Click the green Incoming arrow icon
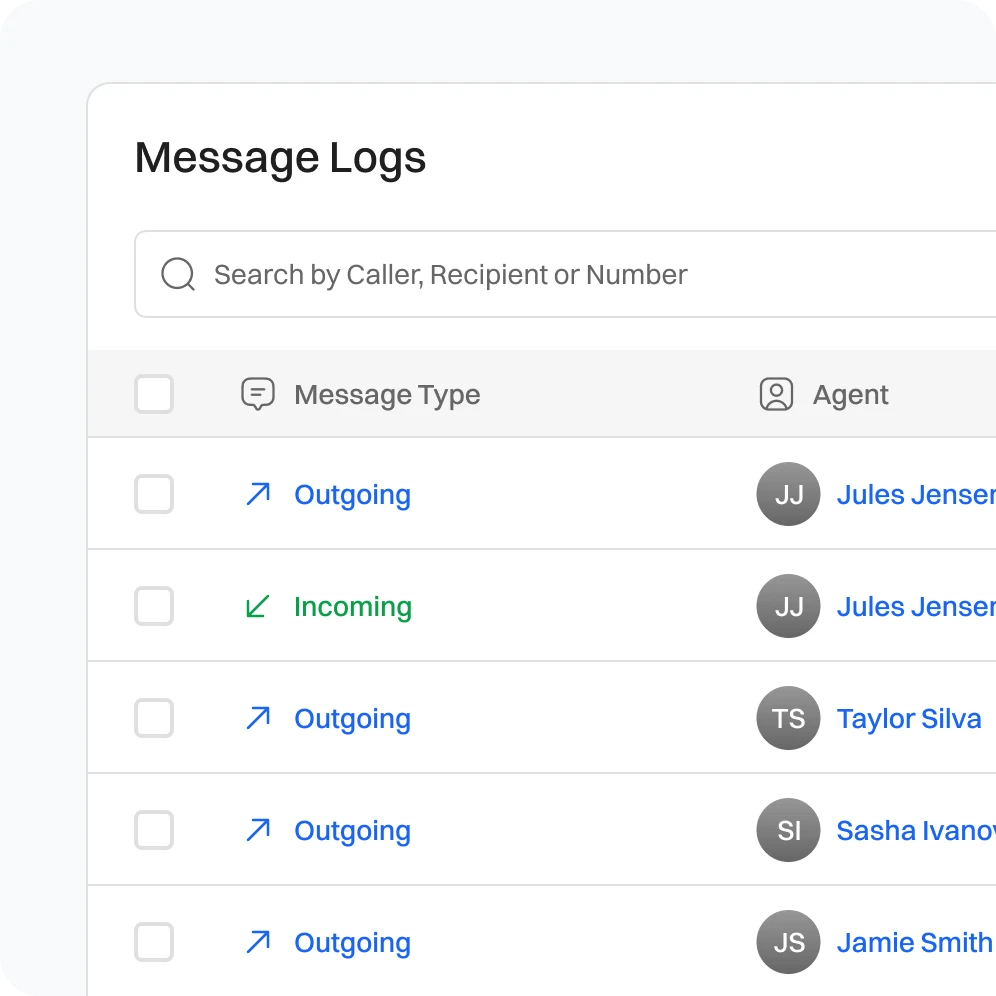The height and width of the screenshot is (996, 996). point(258,606)
